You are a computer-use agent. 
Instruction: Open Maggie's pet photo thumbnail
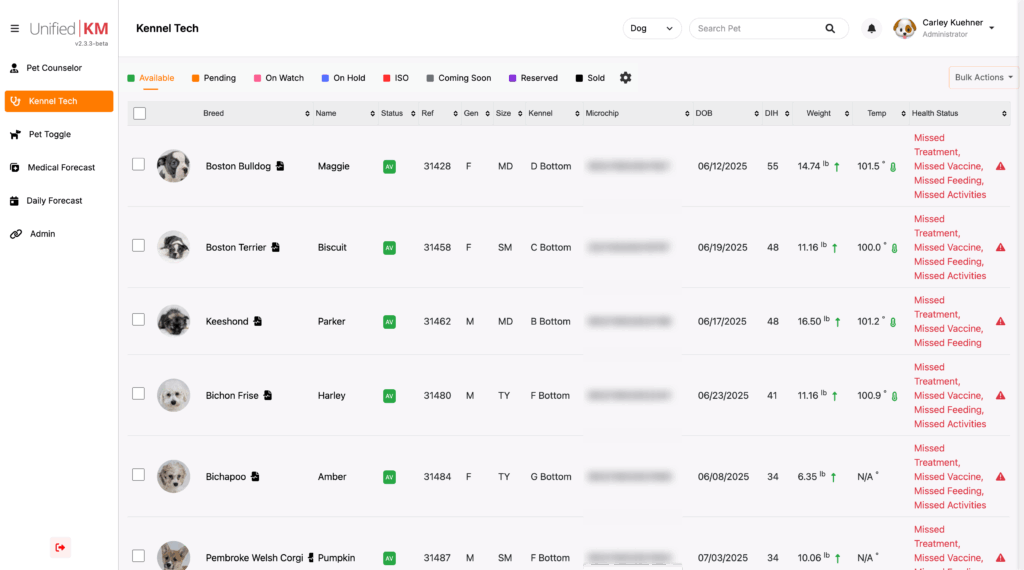173,166
